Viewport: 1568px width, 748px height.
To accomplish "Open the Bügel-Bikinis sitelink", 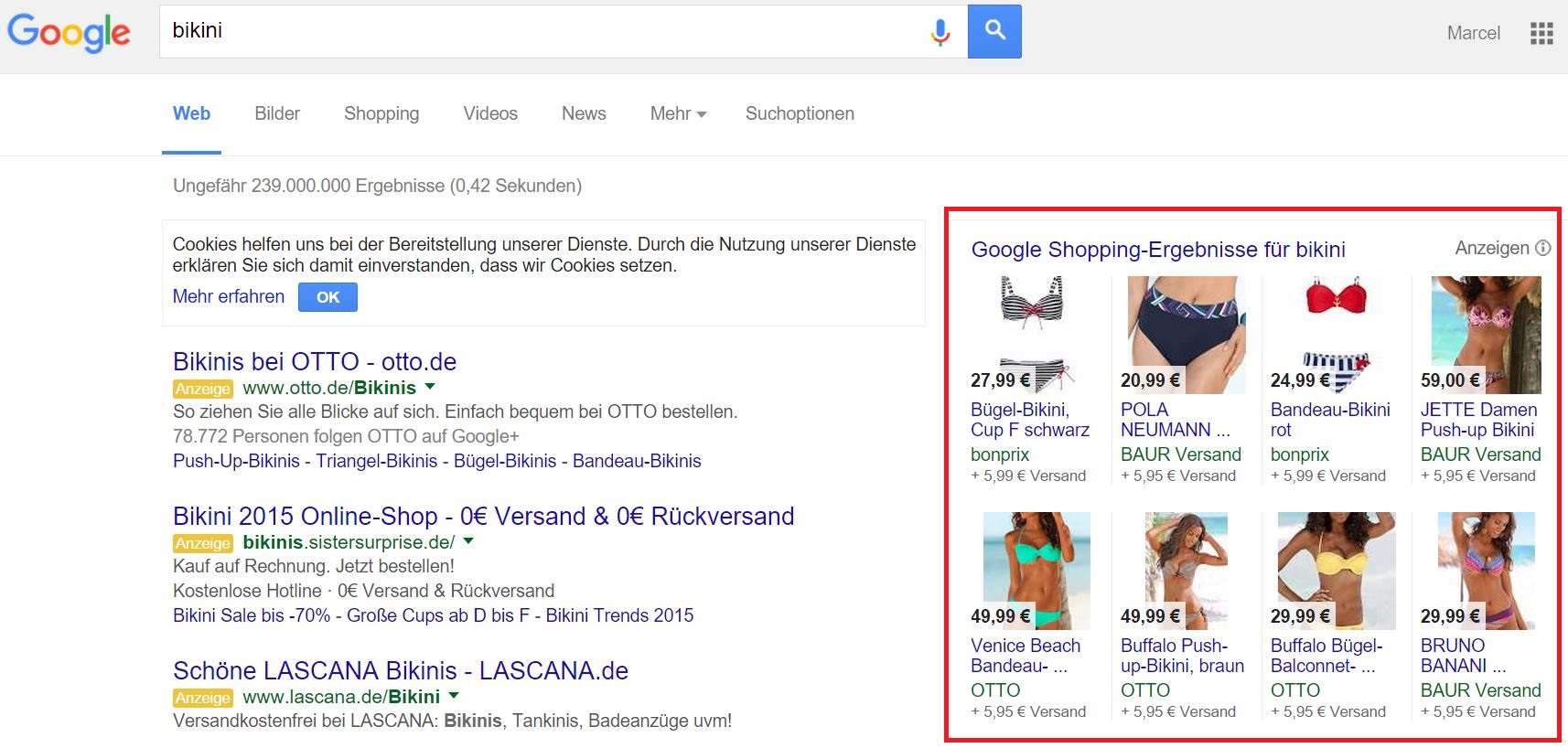I will pyautogui.click(x=505, y=461).
